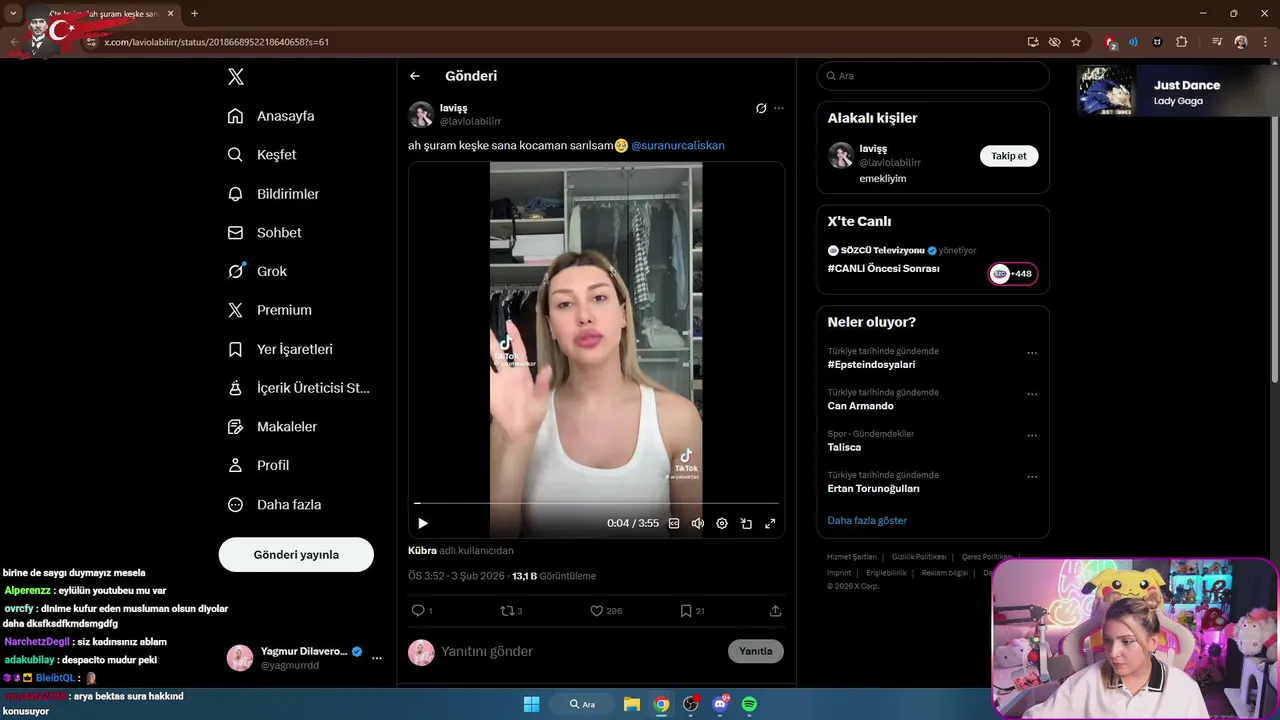1280x720 pixels.
Task: Open Grok from the sidebar
Action: pyautogui.click(x=257, y=271)
